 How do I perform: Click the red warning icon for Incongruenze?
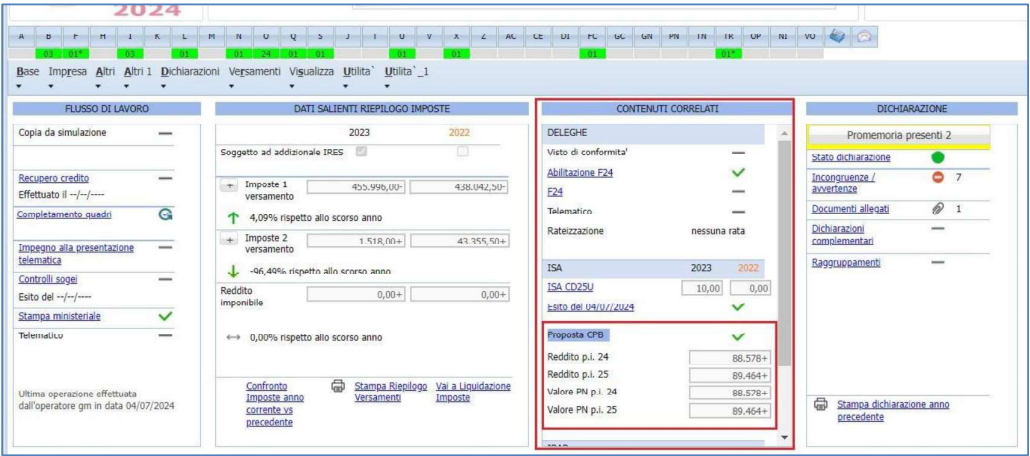click(938, 177)
